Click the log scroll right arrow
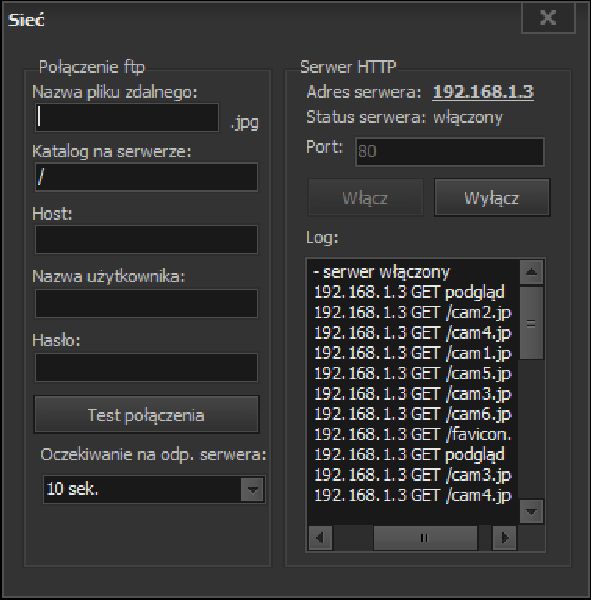This screenshot has width=591, height=600. pos(504,538)
